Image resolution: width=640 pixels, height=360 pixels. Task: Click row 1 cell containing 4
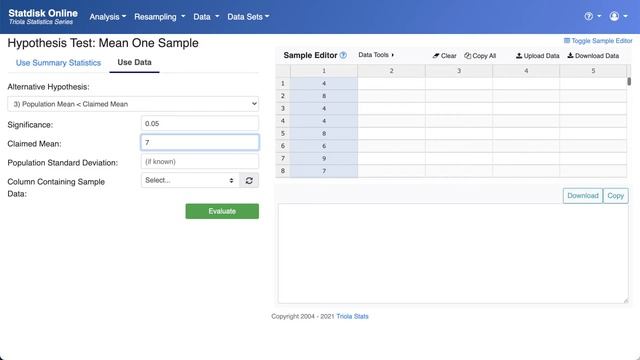coord(324,83)
